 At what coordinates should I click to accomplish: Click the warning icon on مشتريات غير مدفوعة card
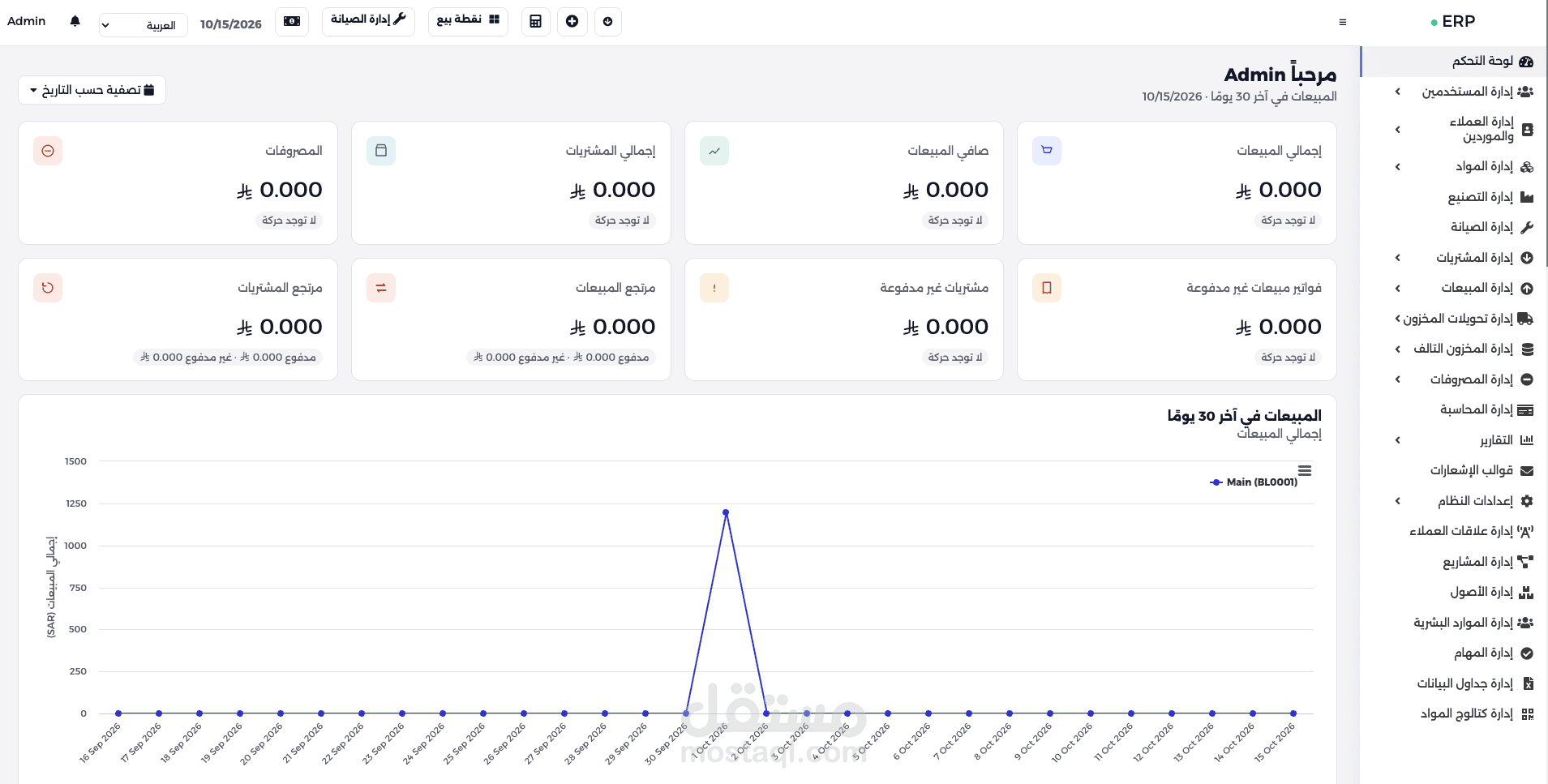(x=714, y=288)
